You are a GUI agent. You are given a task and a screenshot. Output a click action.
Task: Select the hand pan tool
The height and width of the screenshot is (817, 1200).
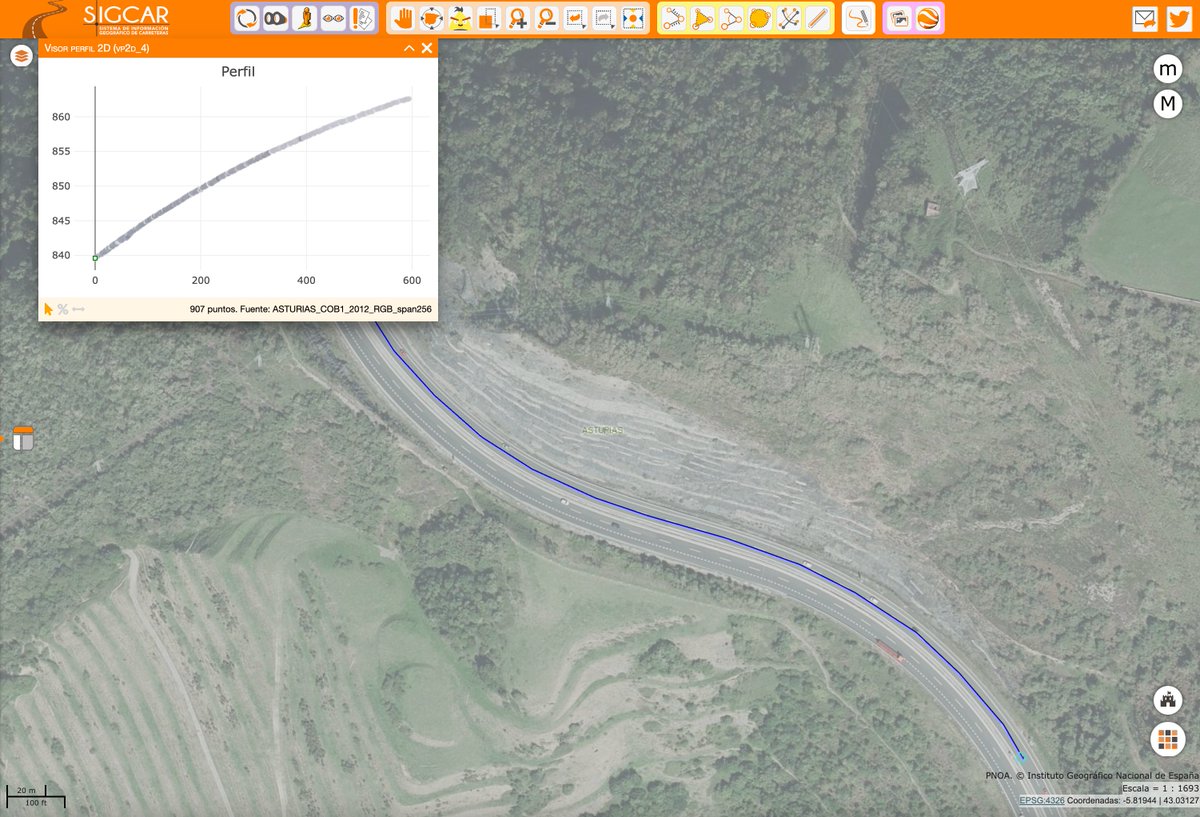(x=402, y=18)
